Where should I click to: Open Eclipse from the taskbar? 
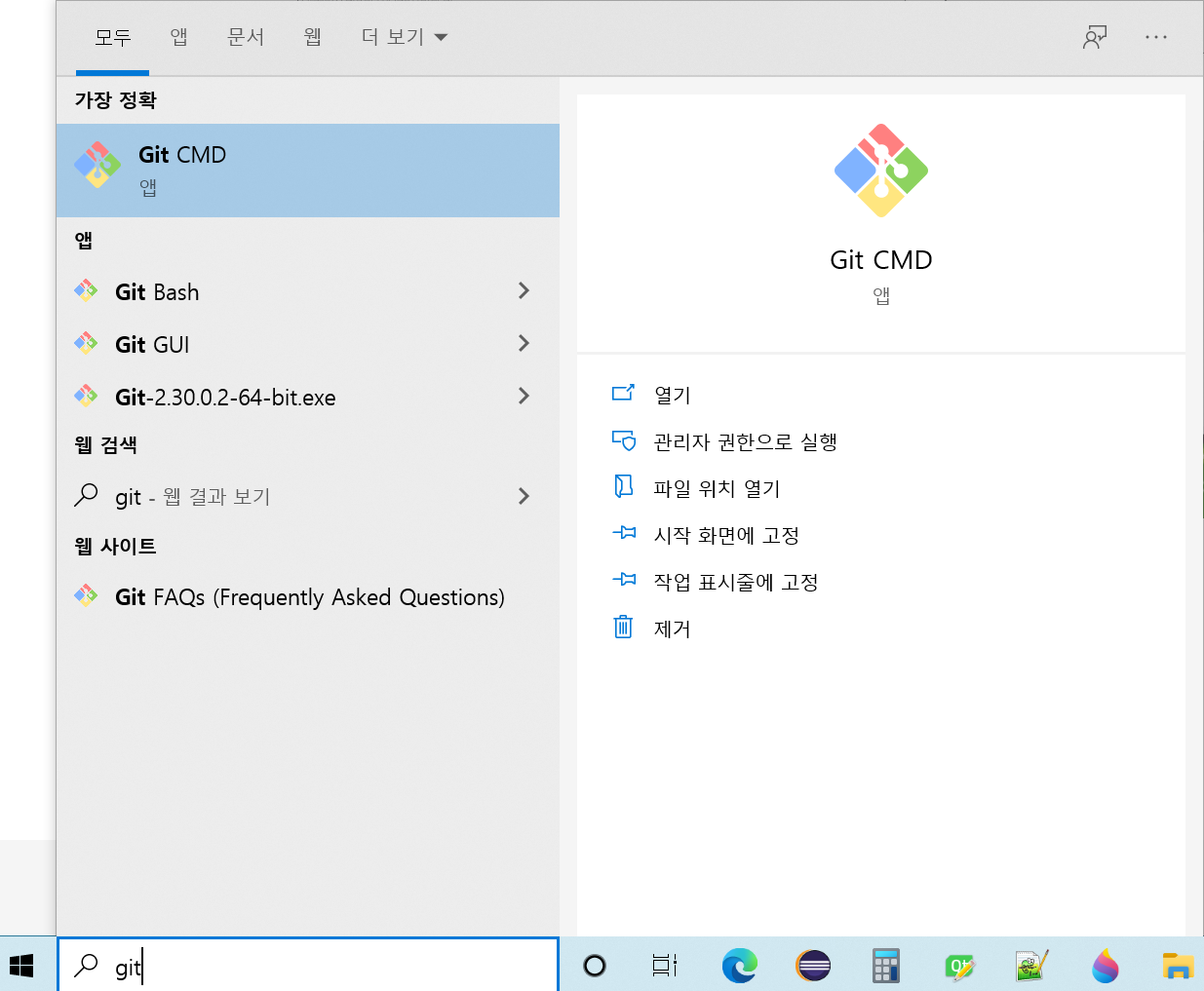[x=812, y=966]
